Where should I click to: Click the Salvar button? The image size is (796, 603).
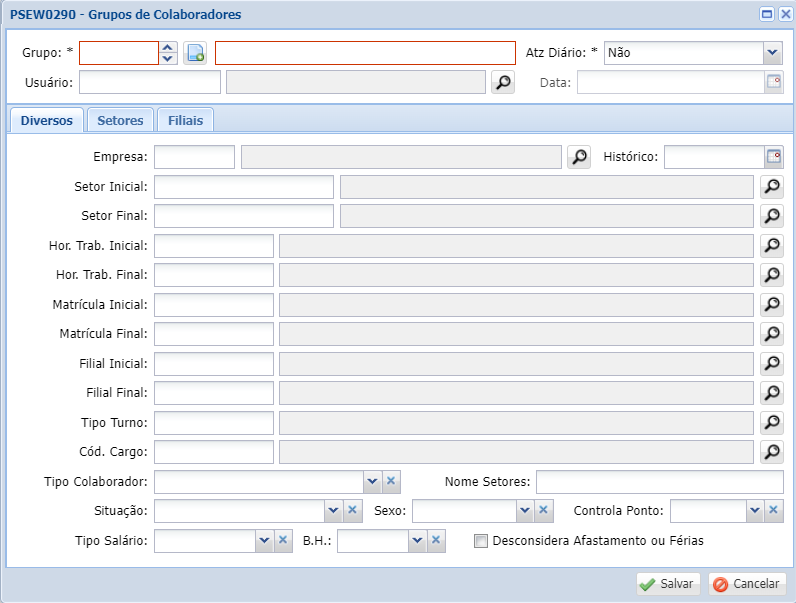tap(667, 584)
